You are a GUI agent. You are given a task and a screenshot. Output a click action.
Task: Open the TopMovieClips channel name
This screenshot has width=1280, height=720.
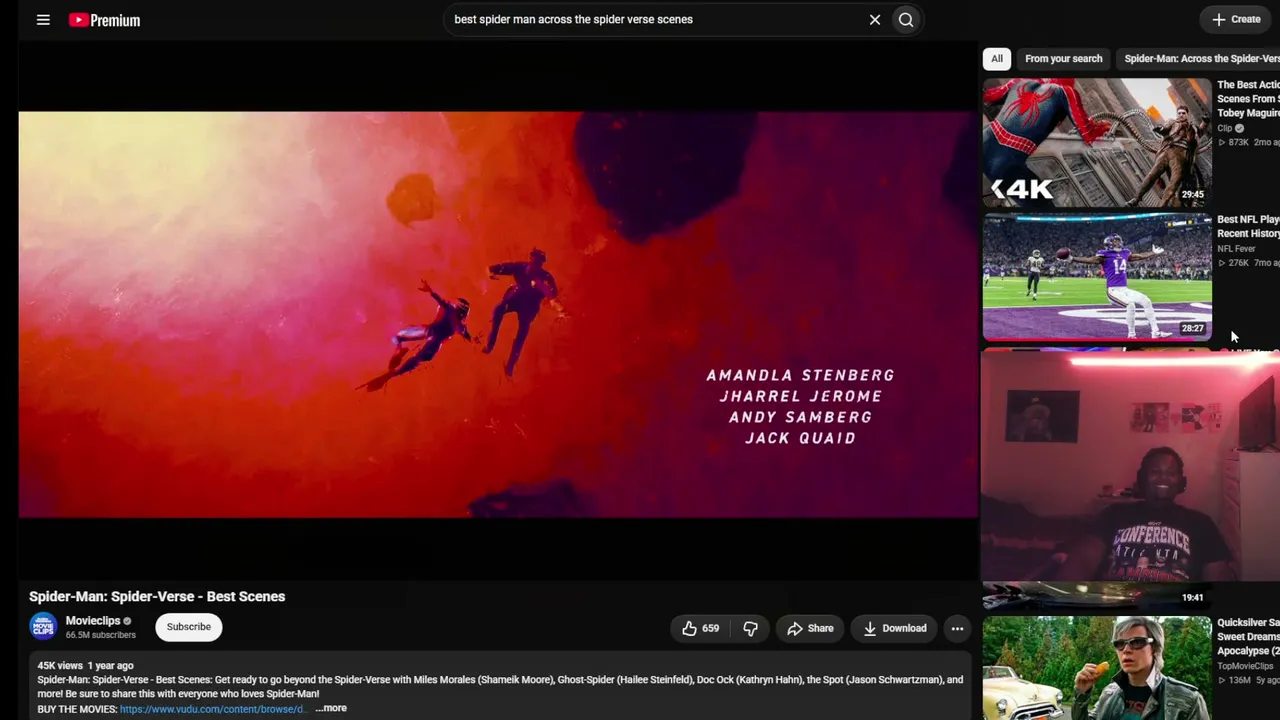[x=1245, y=666]
